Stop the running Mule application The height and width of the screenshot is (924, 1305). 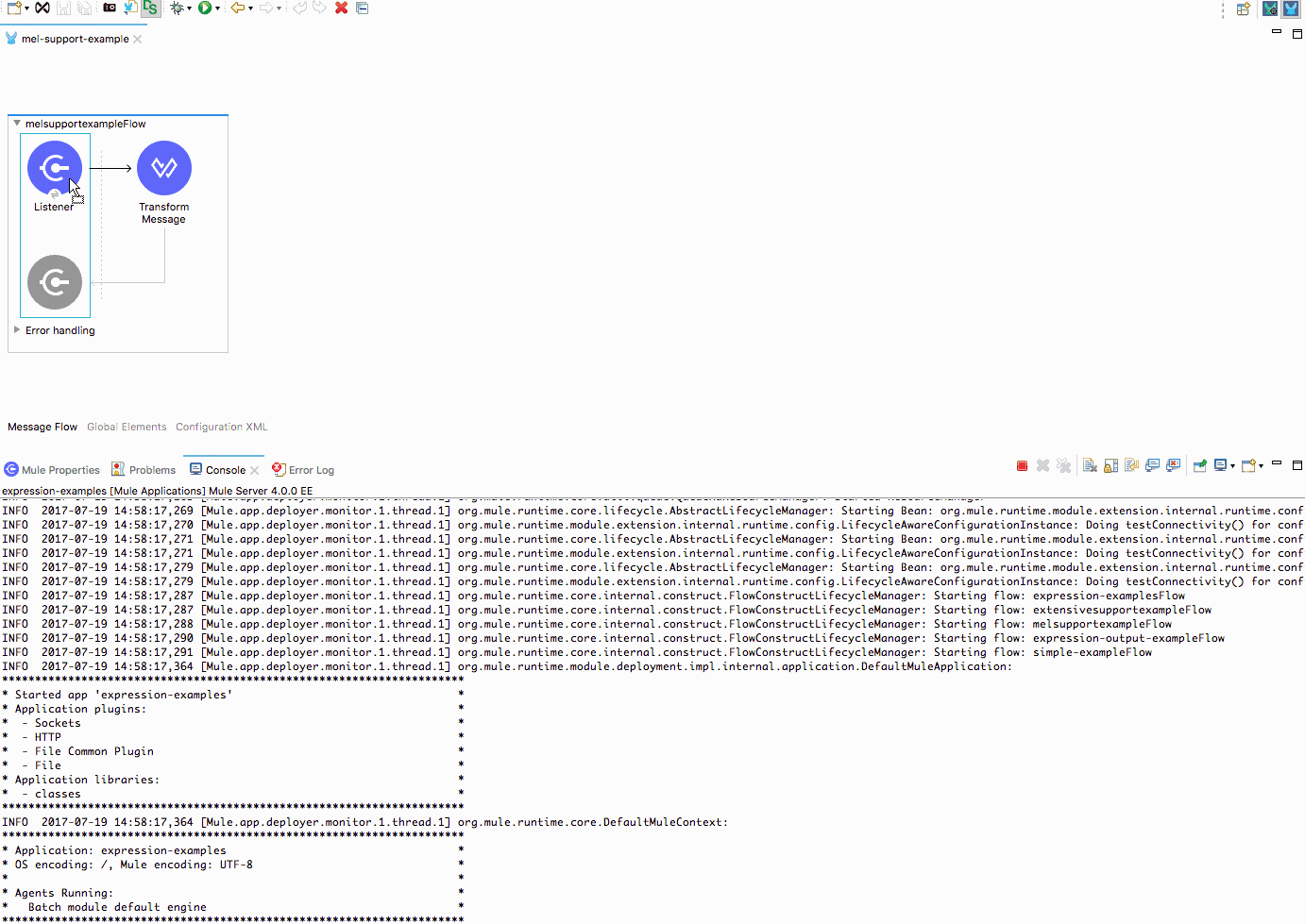coord(1022,466)
